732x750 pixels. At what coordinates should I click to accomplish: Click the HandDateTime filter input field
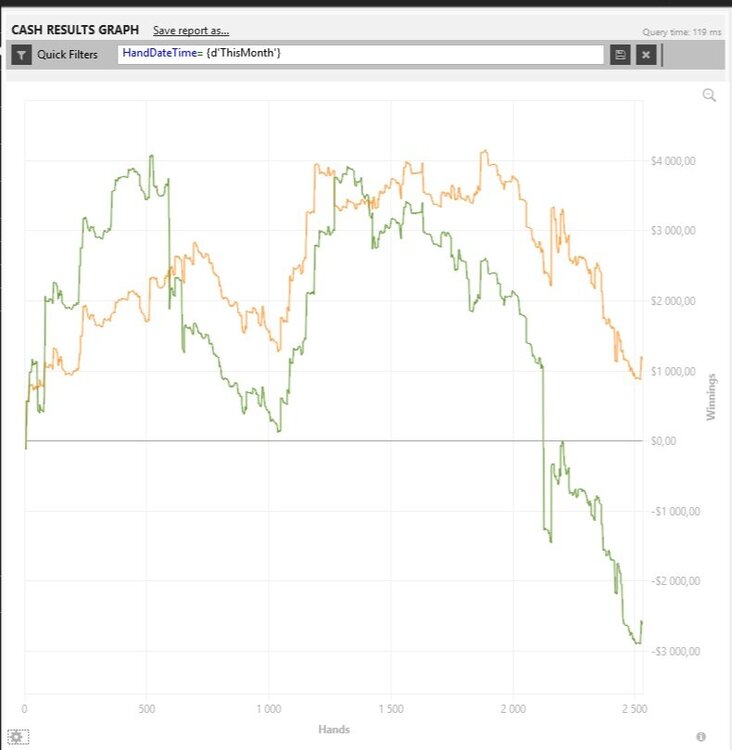(360, 54)
